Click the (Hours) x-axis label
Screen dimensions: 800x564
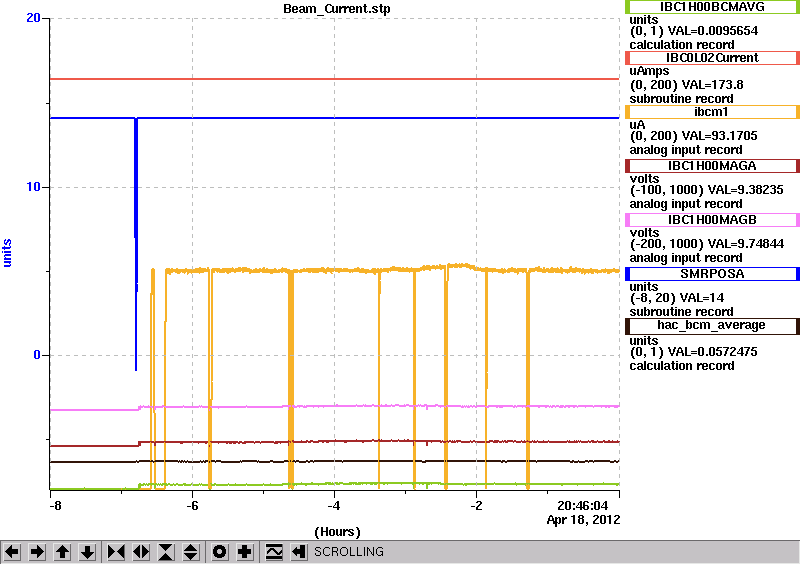point(337,532)
